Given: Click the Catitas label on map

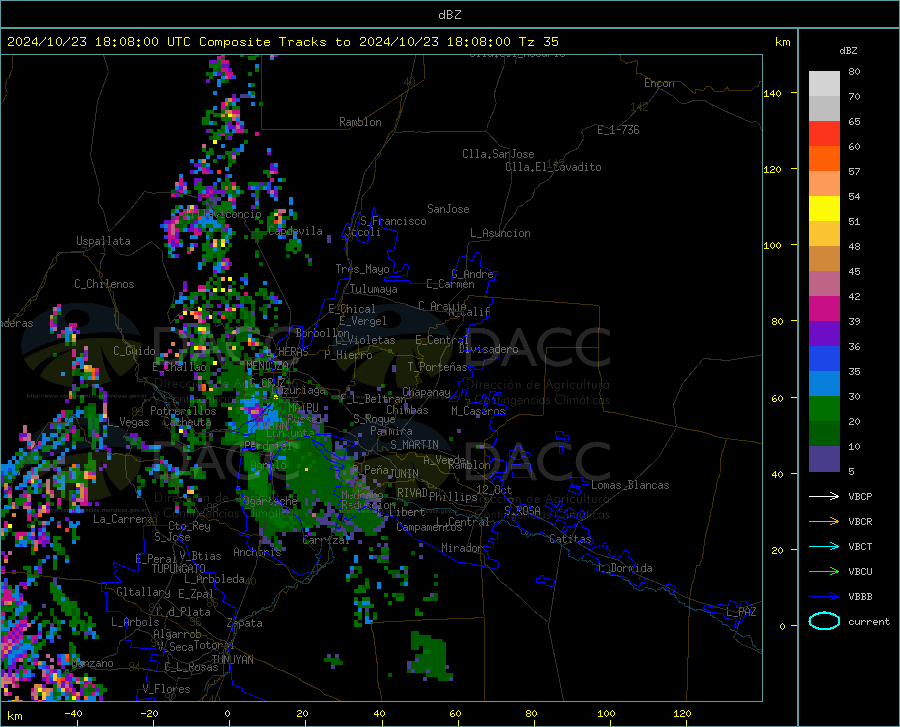Looking at the screenshot, I should click(570, 539).
